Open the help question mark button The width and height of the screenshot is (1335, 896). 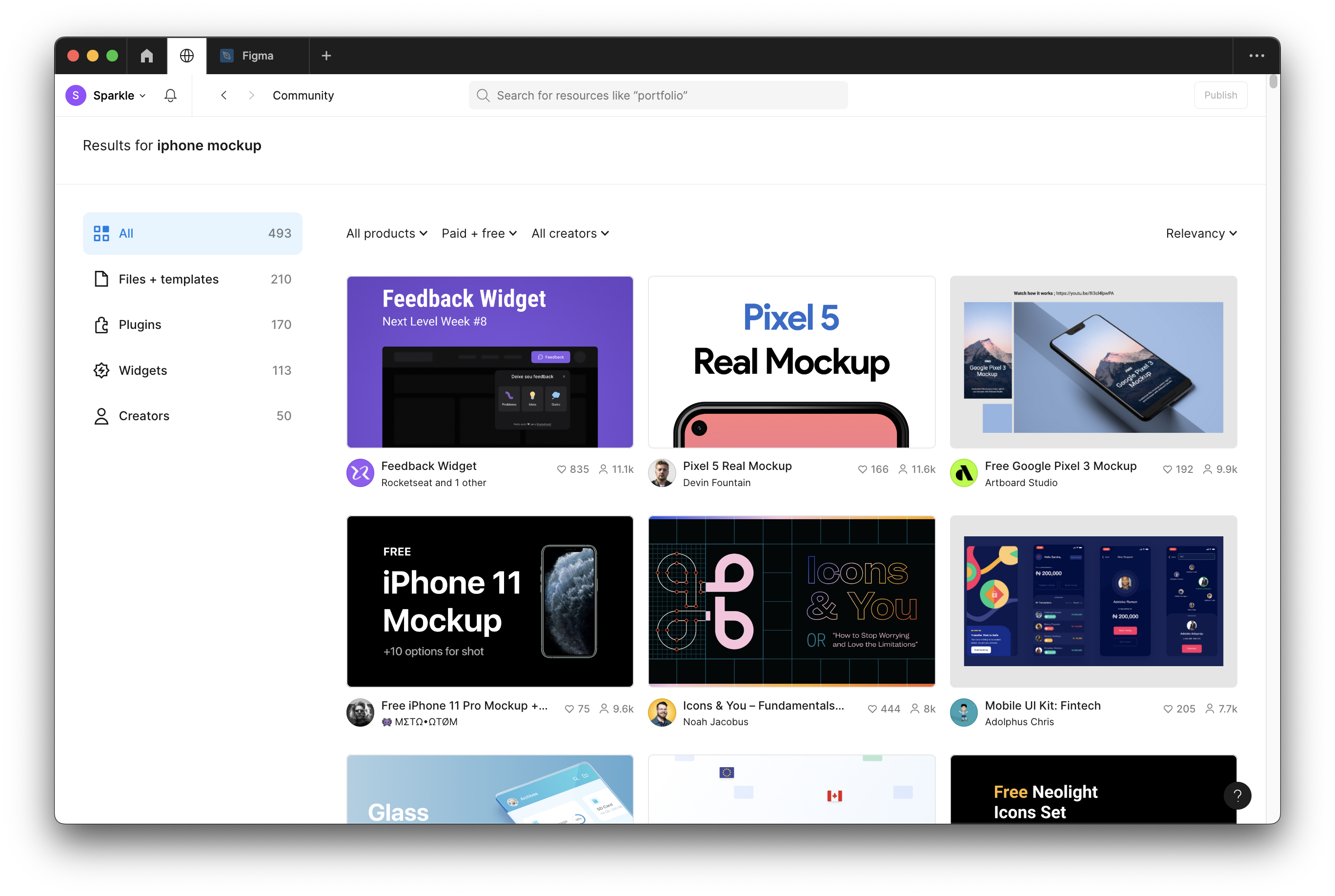1237,795
